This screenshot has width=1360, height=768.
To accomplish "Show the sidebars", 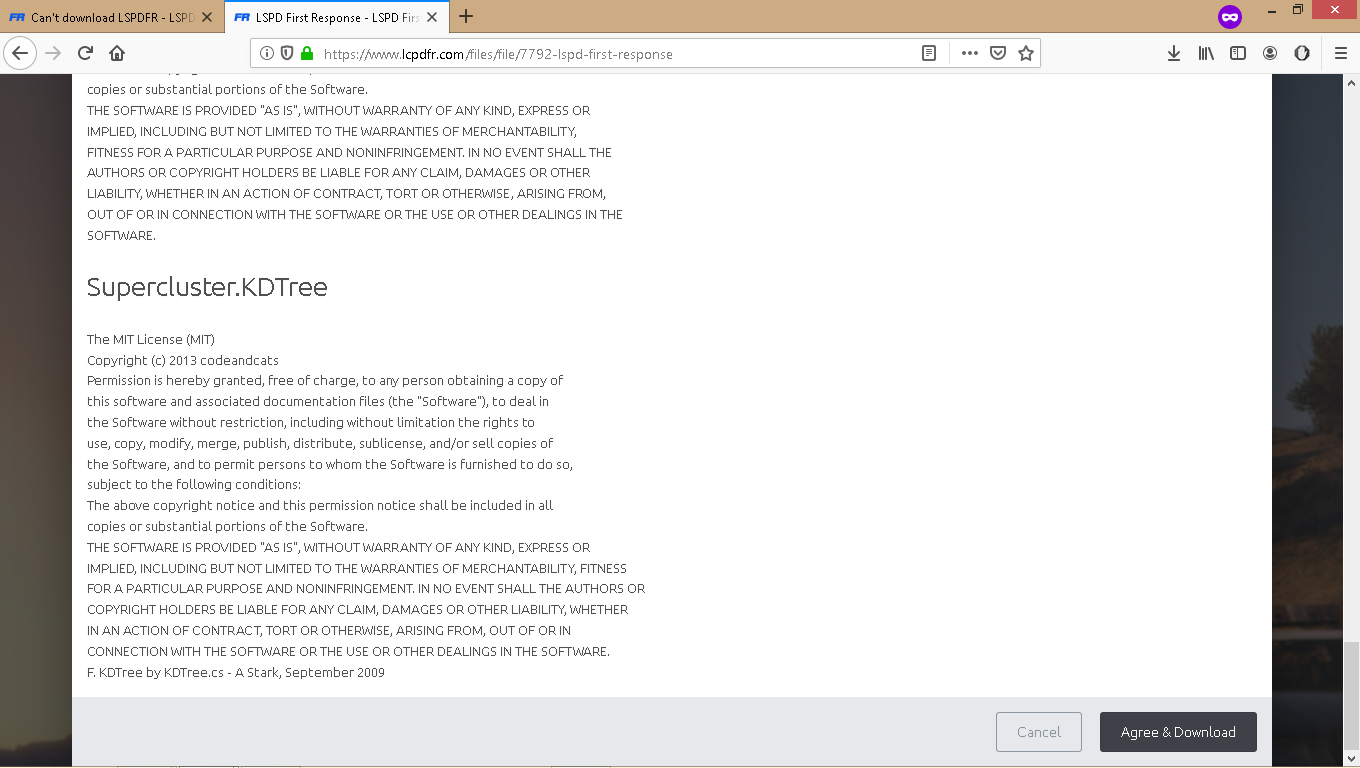I will pyautogui.click(x=1238, y=54).
